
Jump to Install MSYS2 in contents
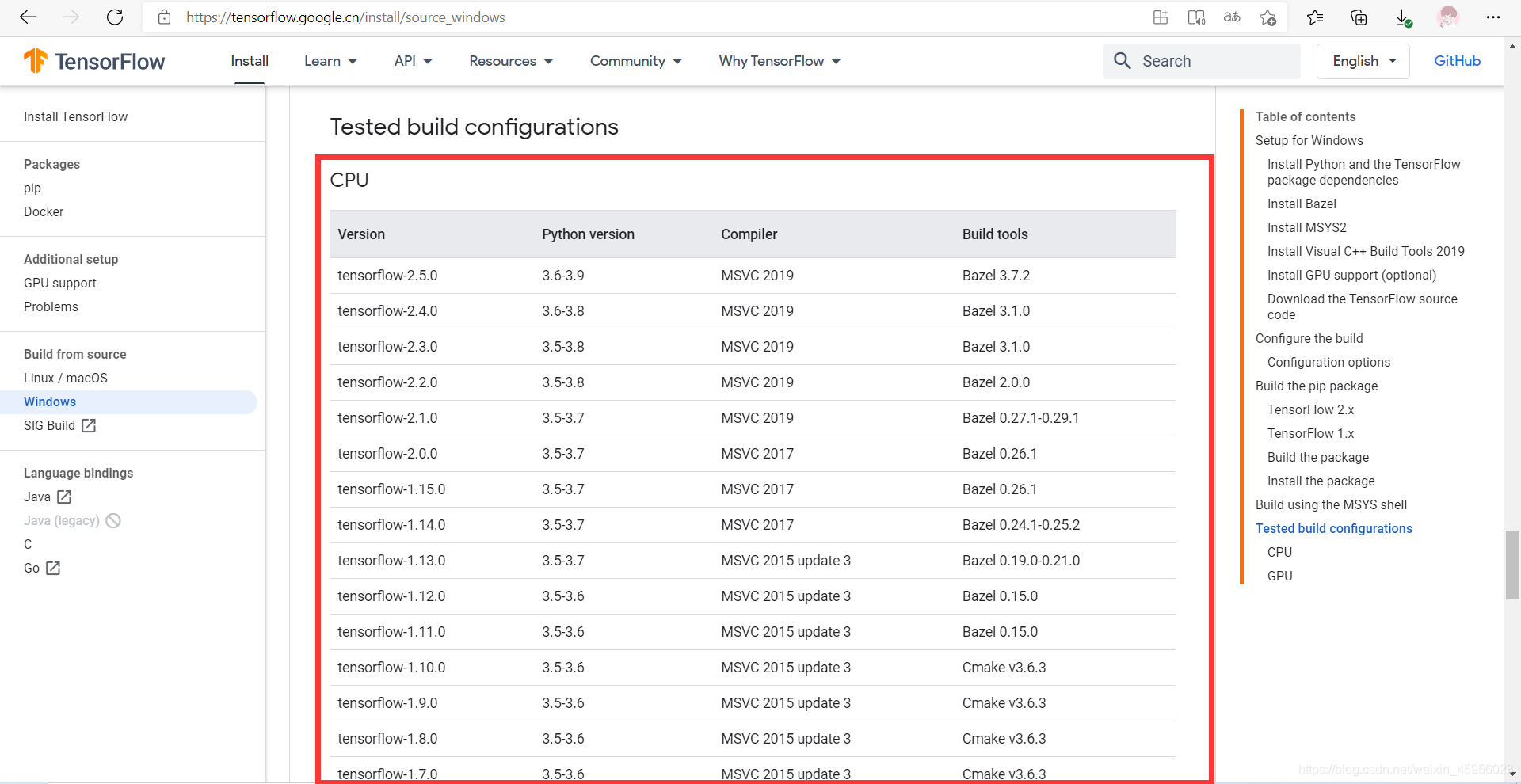(x=1307, y=228)
